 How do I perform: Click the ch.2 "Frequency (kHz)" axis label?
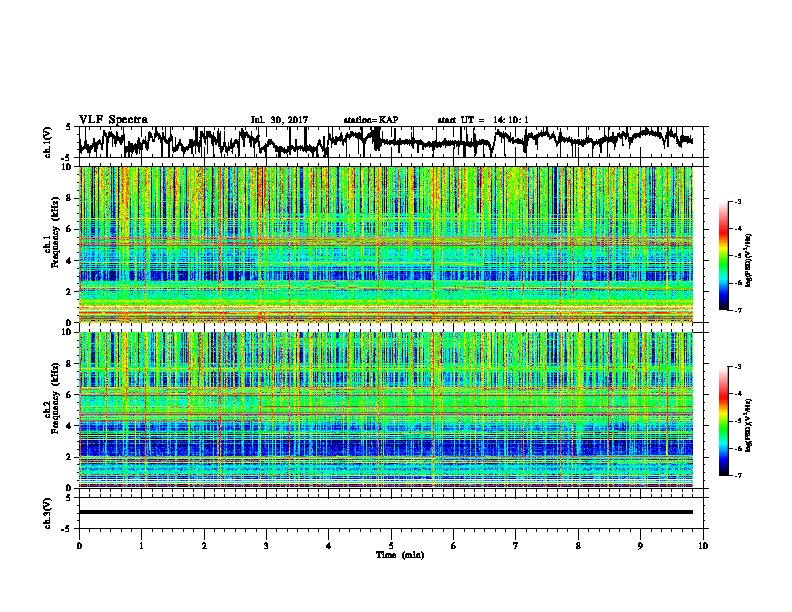click(56, 397)
